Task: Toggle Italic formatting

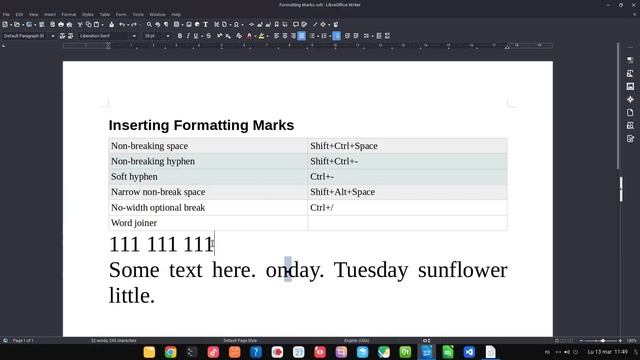Action: [188, 36]
